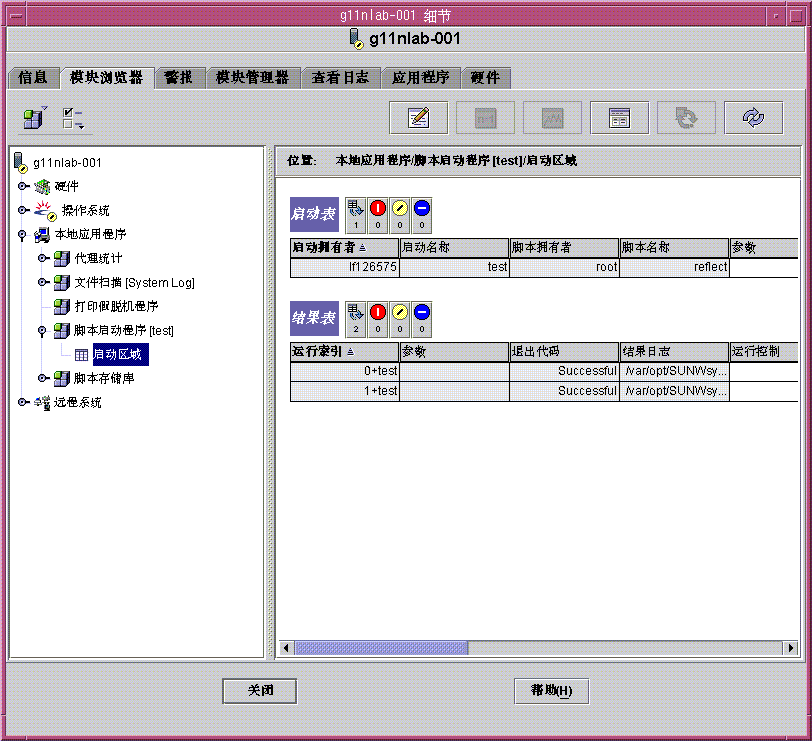Click the 操作系统 operating system icon

coord(45,210)
